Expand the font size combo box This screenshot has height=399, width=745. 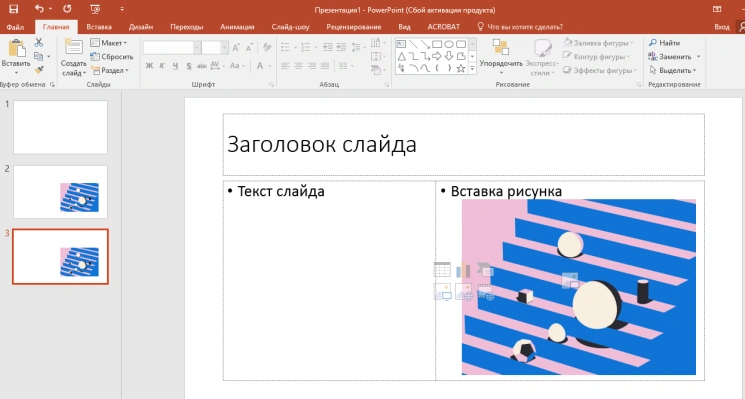point(224,48)
